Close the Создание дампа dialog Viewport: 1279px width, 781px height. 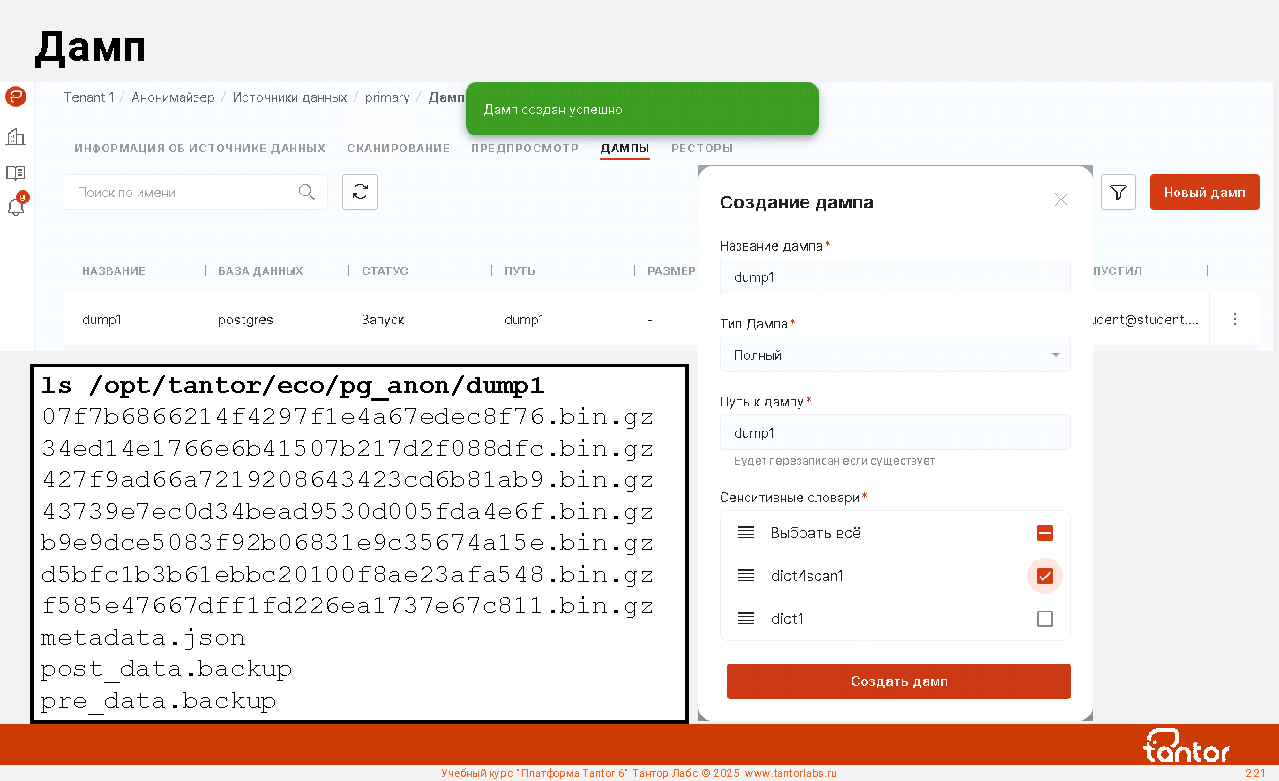tap(1061, 200)
